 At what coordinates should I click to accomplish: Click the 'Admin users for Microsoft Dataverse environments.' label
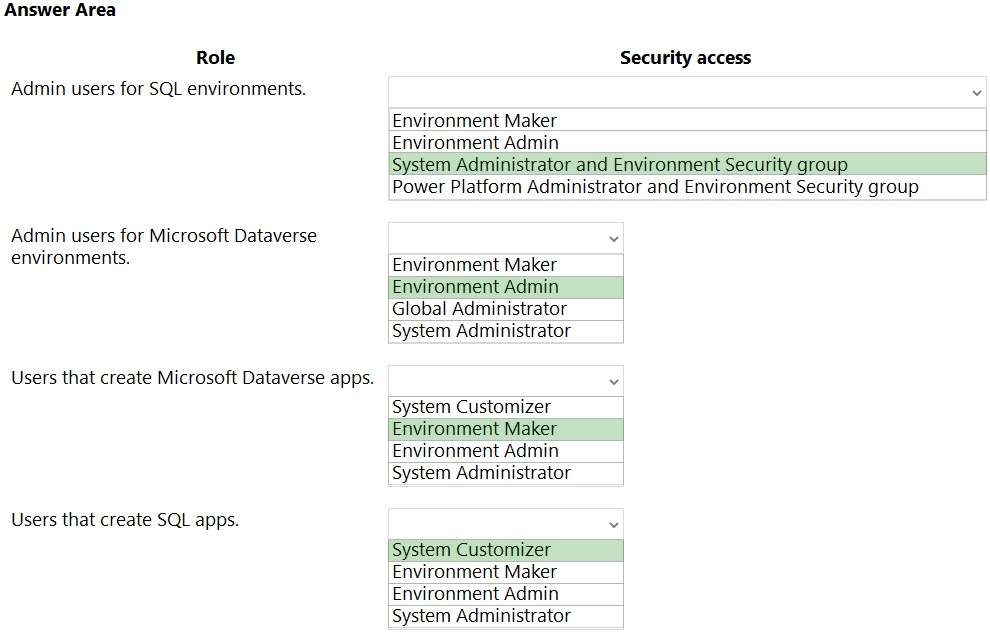coord(164,246)
